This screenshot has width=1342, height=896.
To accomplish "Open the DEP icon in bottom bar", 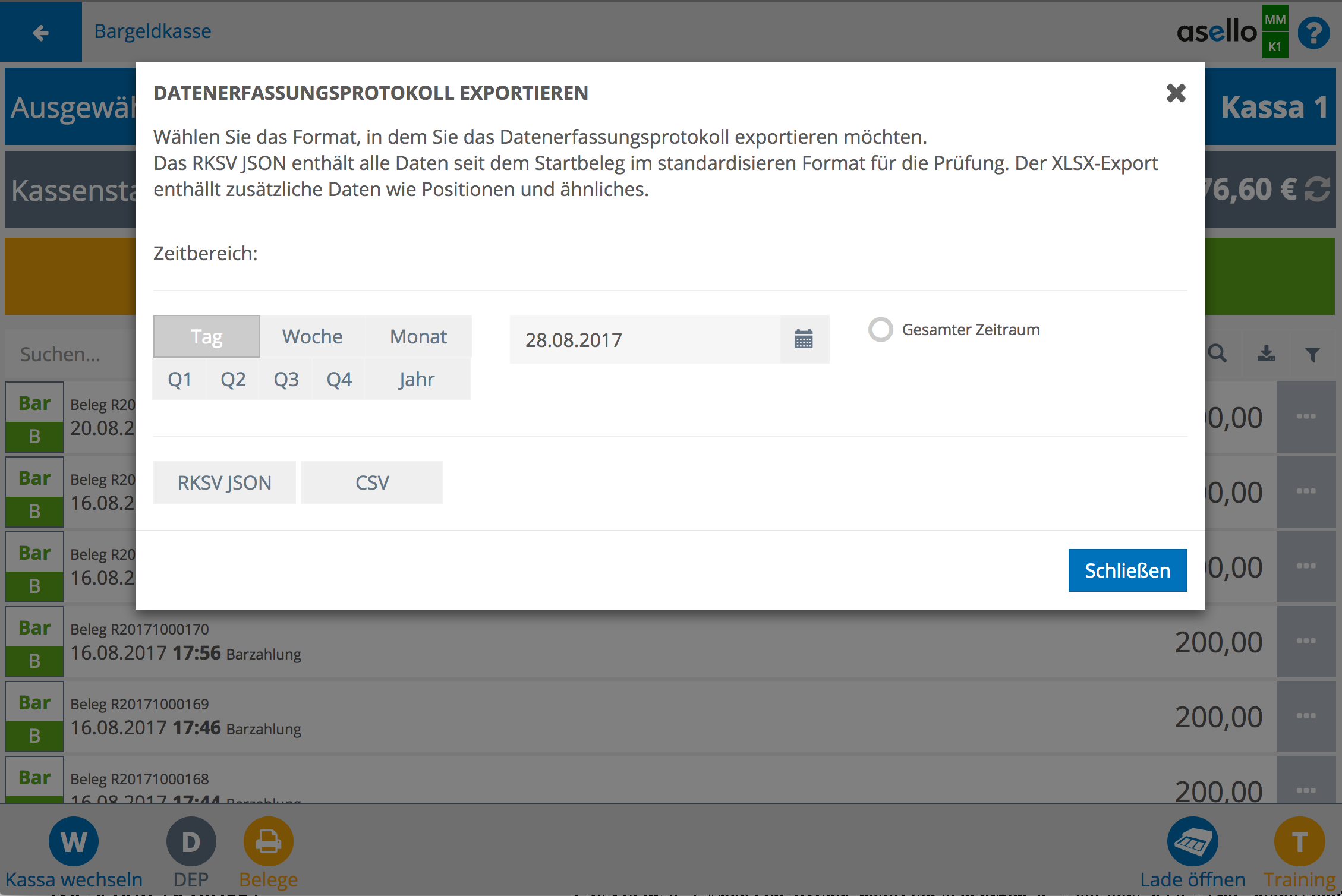I will coord(191,841).
